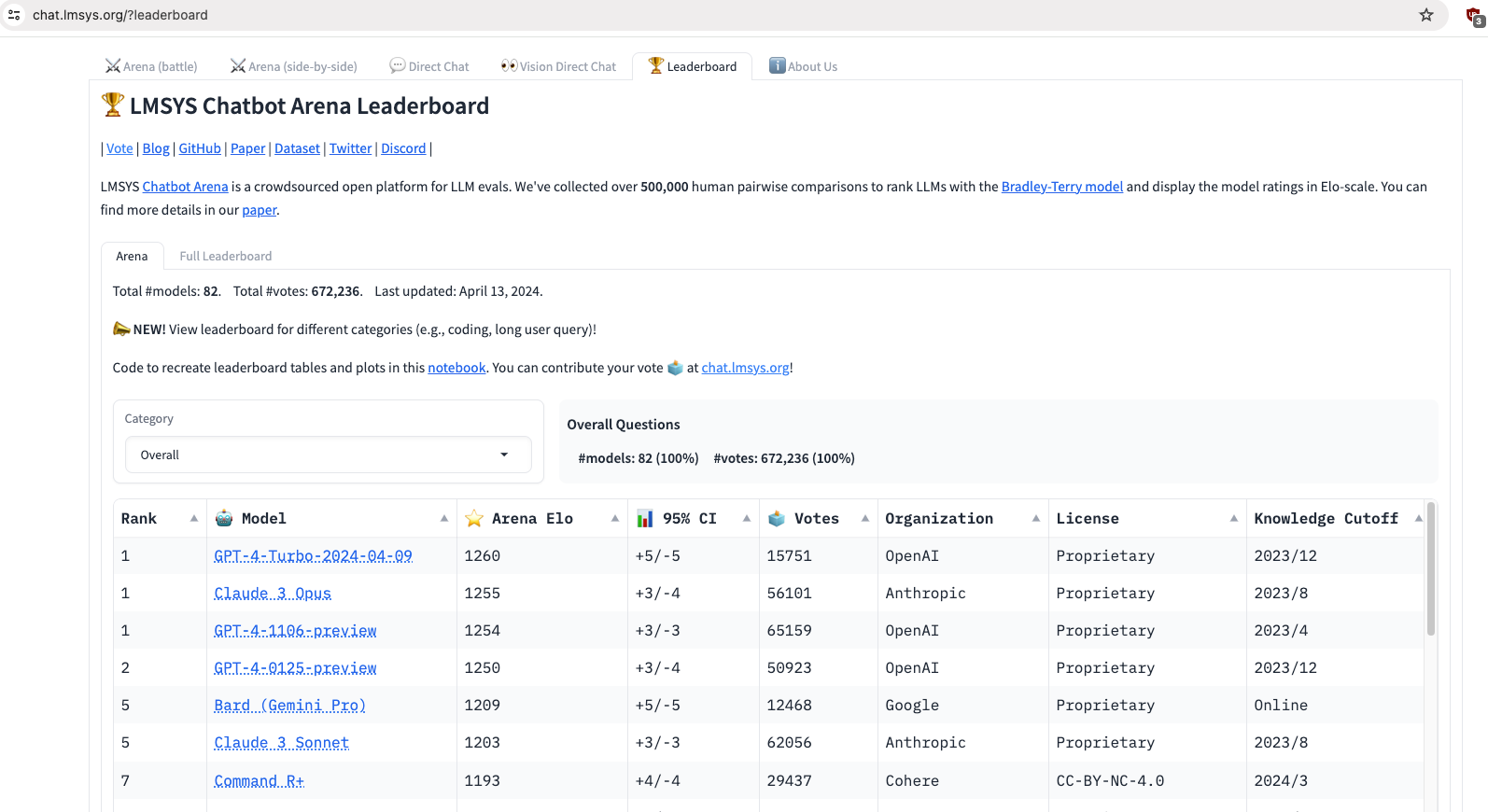The height and width of the screenshot is (812, 1488).
Task: Select the Leaderboard tab
Action: tap(693, 66)
